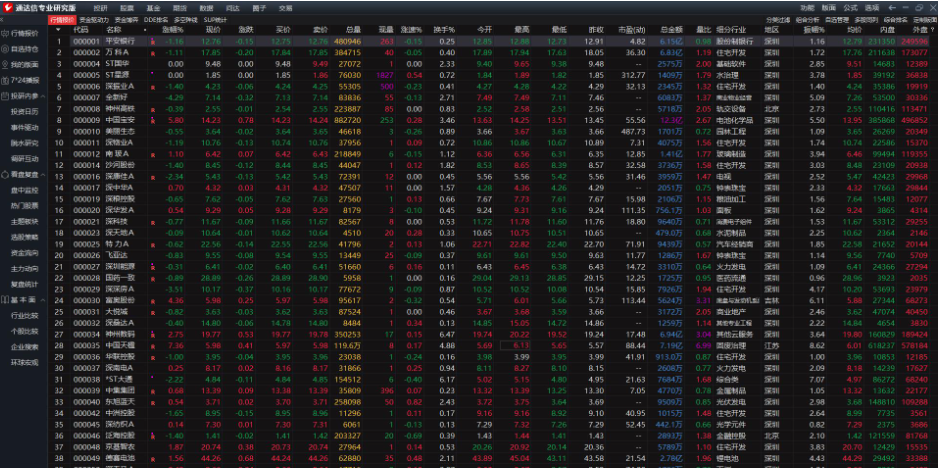The image size is (938, 468).
Task: Click the 通达信 red logo icon
Action: coord(7,7)
